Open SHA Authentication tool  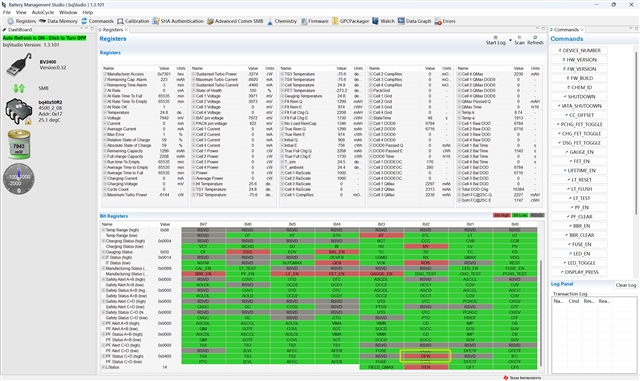pyautogui.click(x=178, y=21)
